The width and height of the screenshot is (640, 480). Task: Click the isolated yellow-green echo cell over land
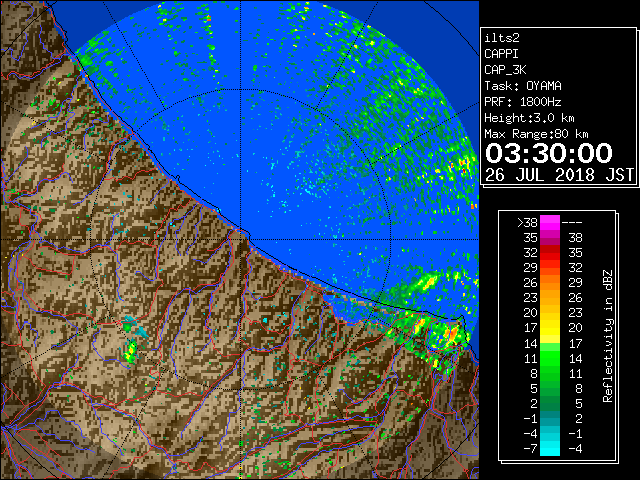(x=131, y=352)
